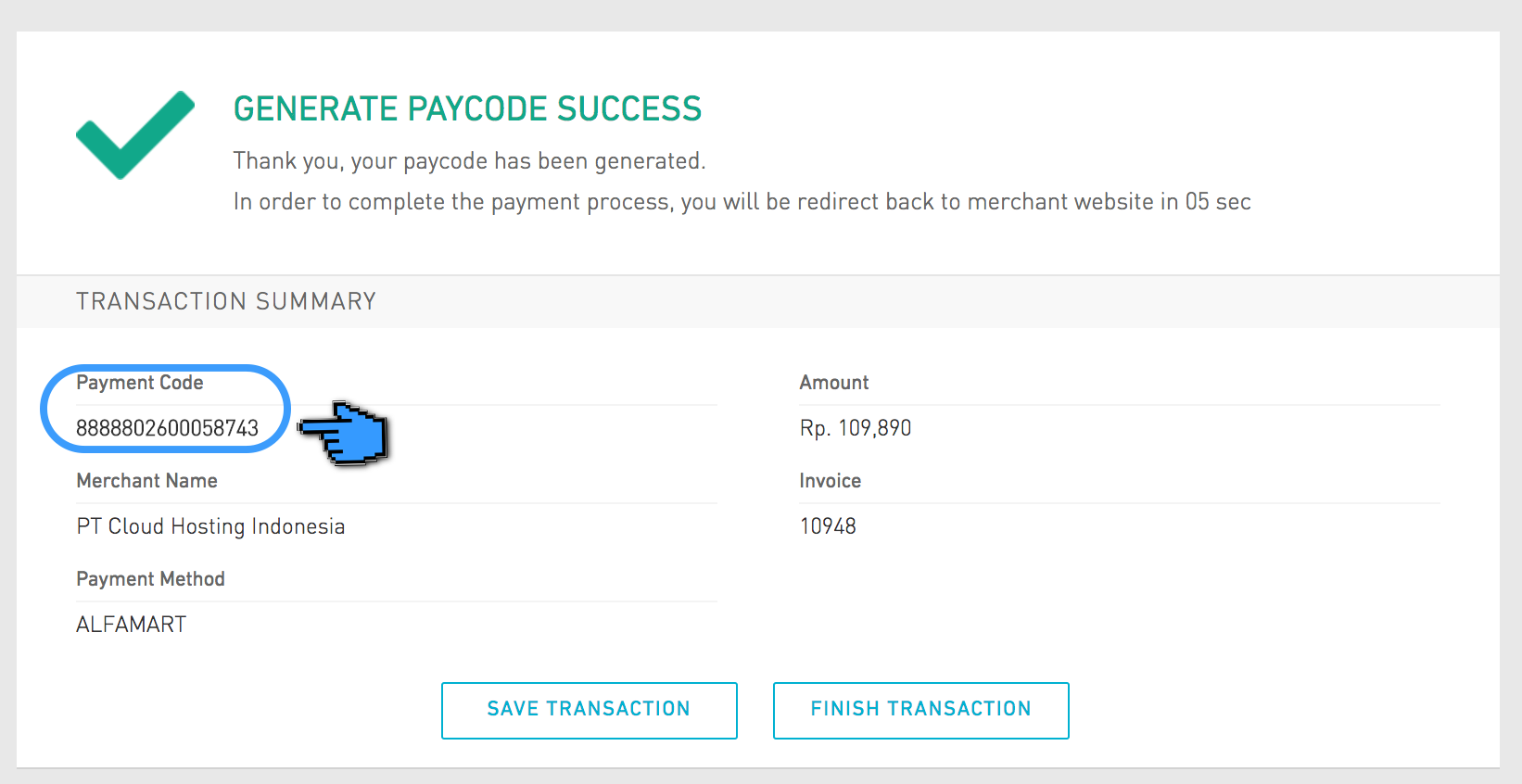The image size is (1522, 784).
Task: Click PT Cloud Hosting Indonesia merchant value
Action: pos(210,526)
